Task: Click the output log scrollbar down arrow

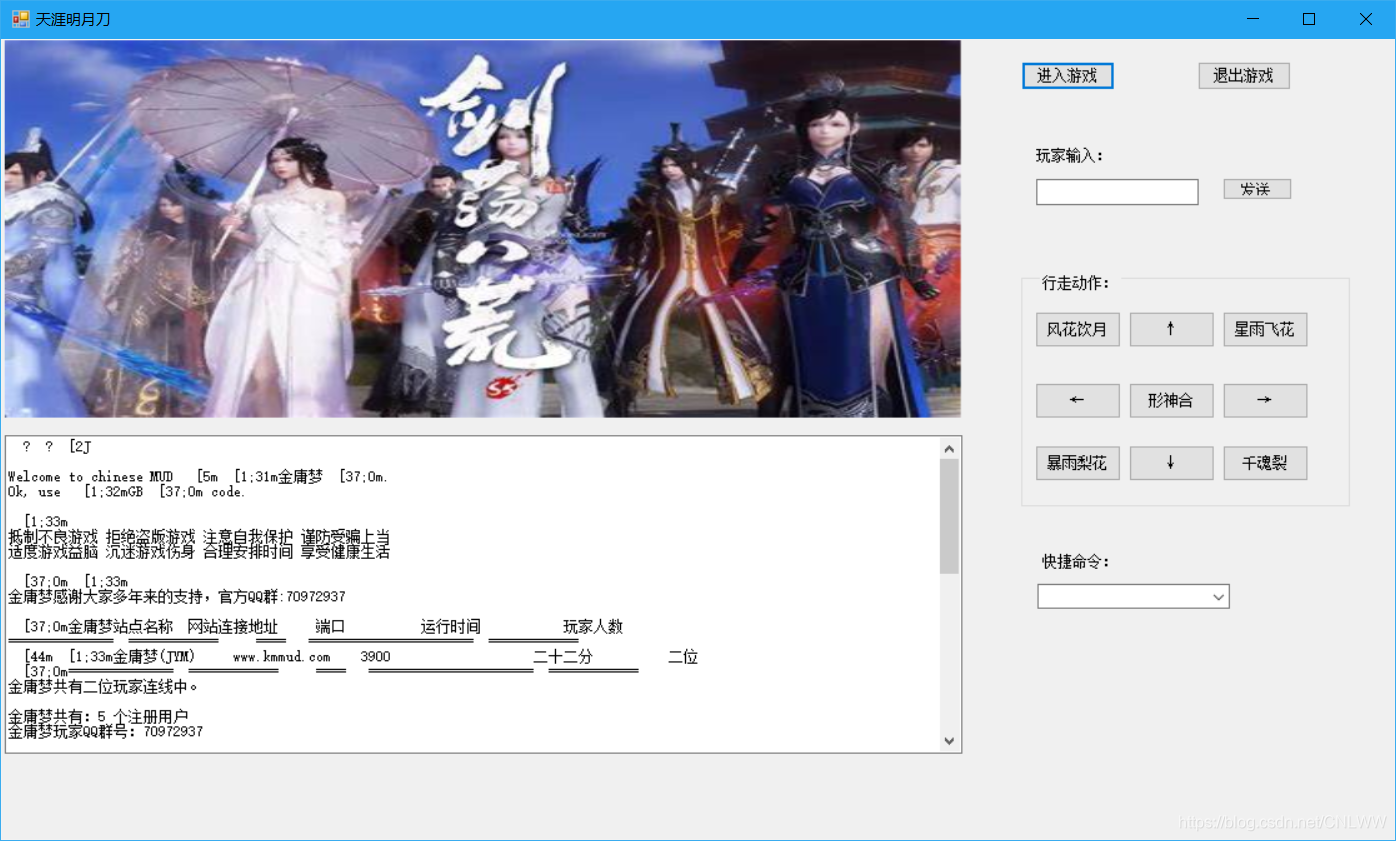Action: tap(949, 741)
